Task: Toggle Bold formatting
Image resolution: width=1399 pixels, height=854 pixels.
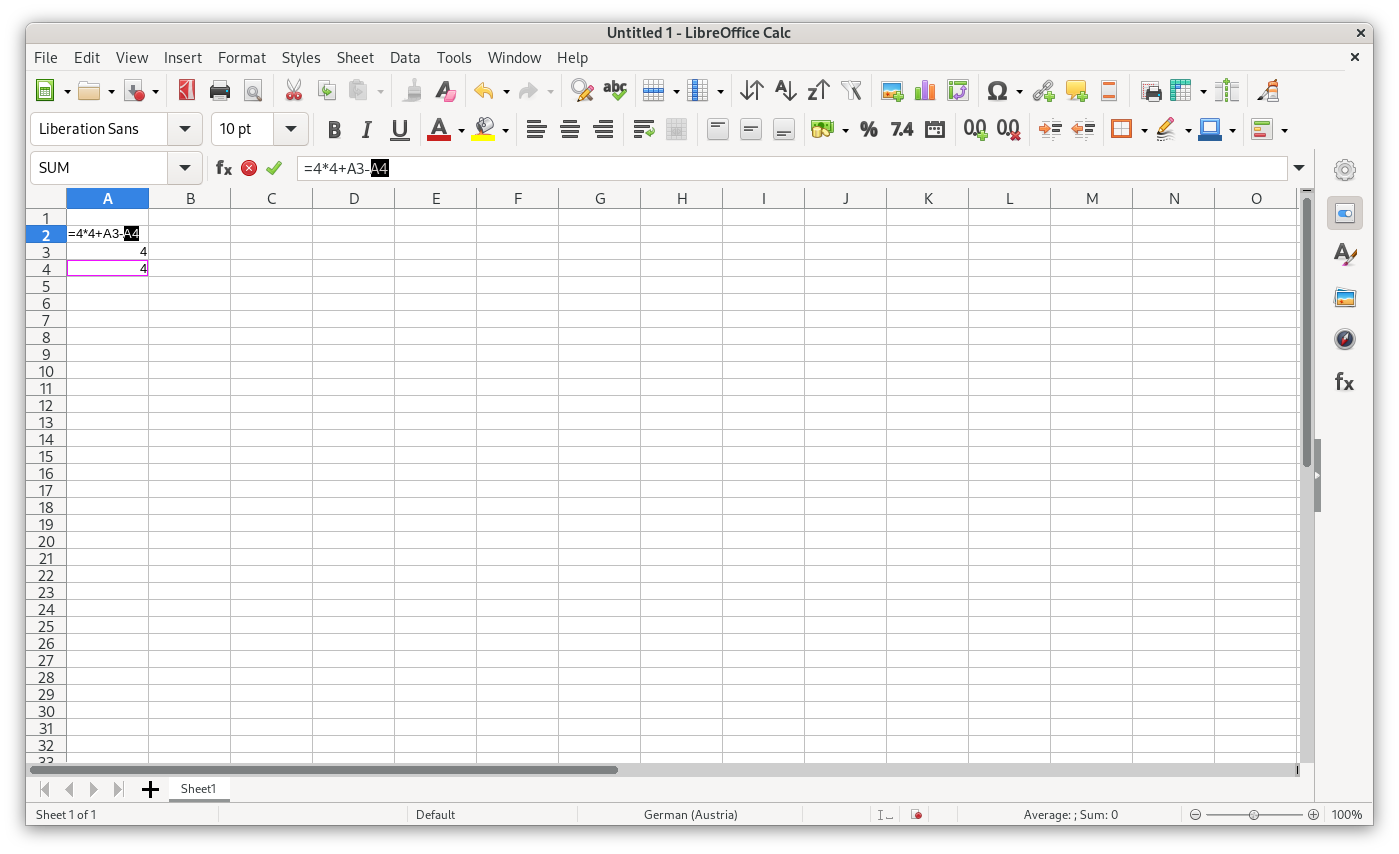Action: click(x=334, y=129)
